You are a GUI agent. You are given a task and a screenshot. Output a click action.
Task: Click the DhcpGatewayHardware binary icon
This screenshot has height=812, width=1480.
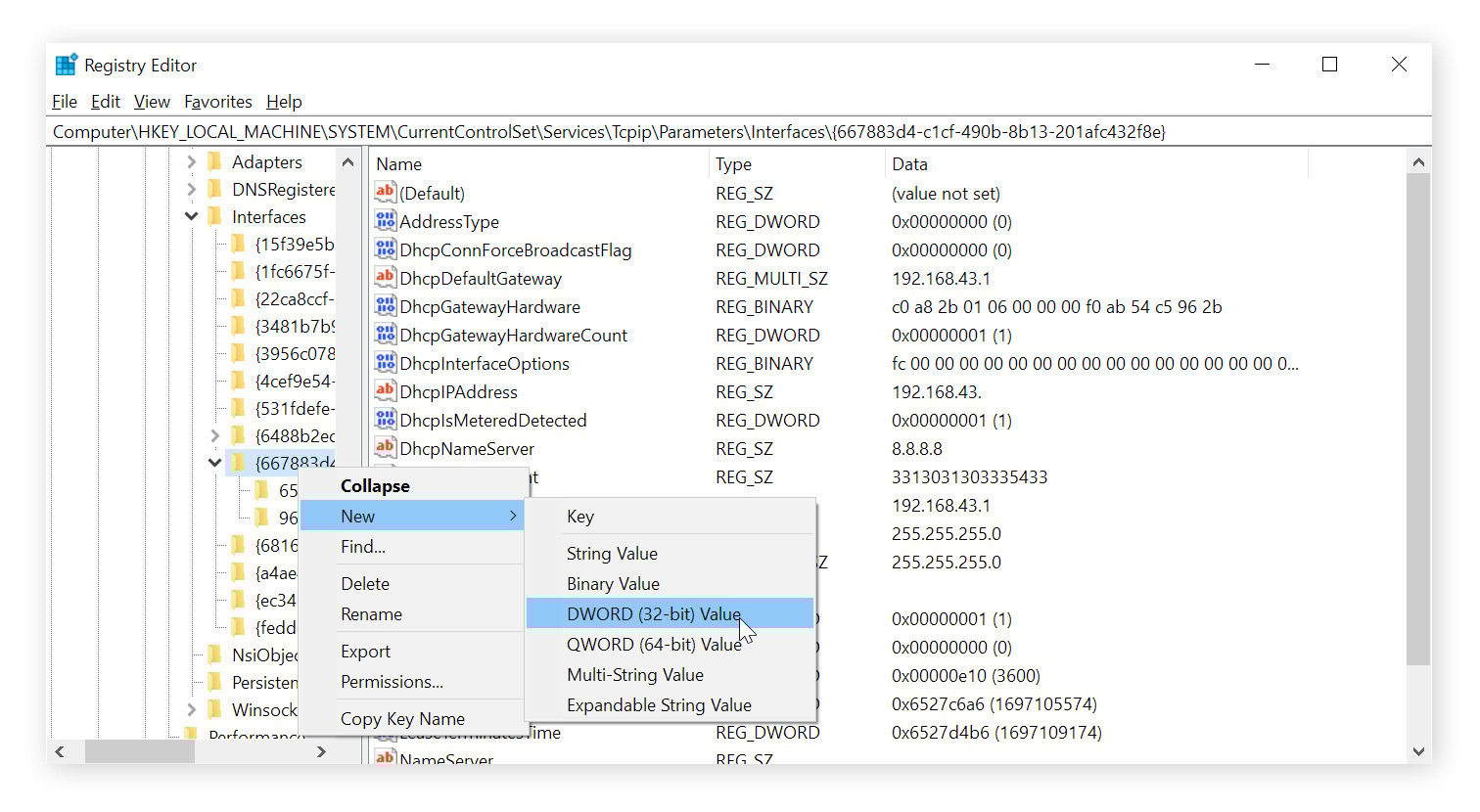tap(386, 306)
